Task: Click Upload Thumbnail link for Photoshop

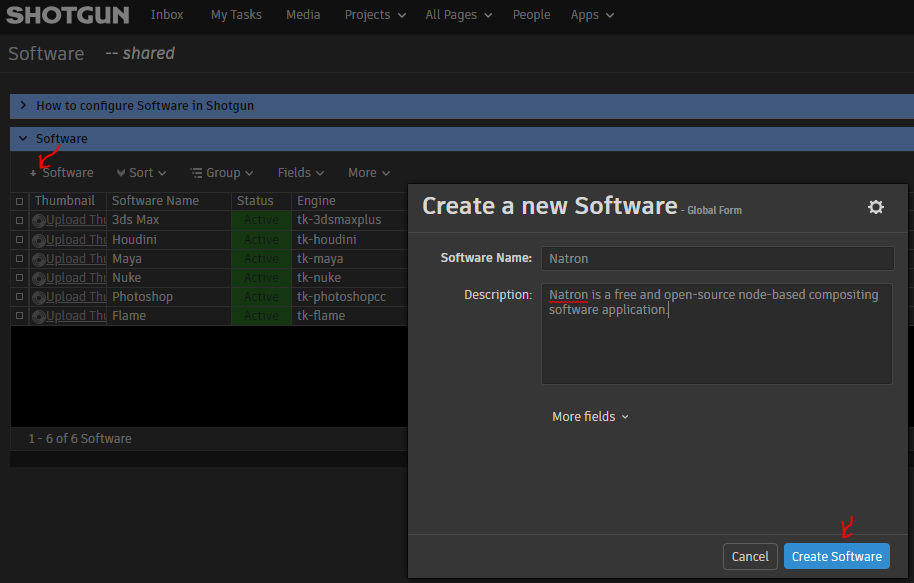Action: pos(76,297)
